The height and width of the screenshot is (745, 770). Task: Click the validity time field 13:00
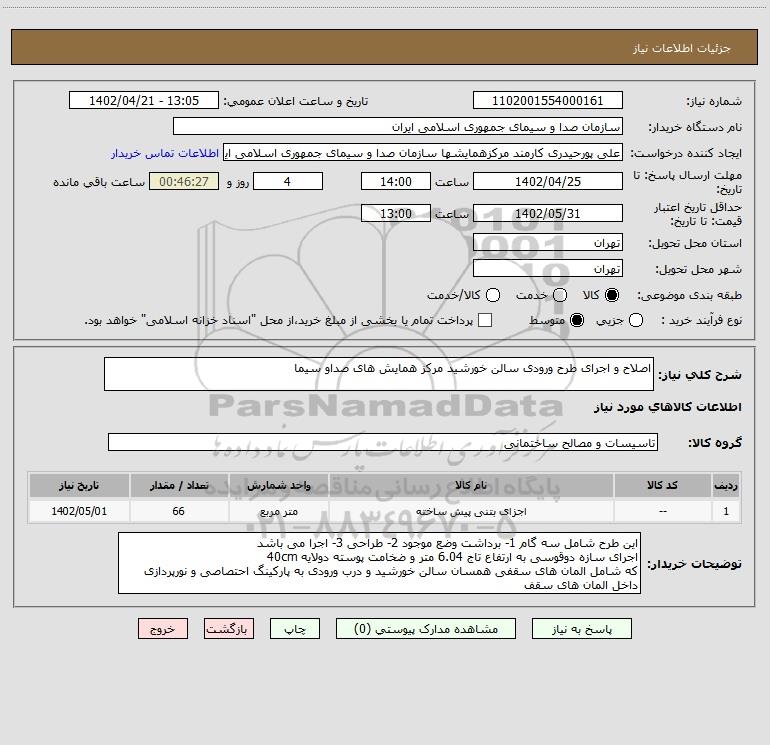coord(396,214)
